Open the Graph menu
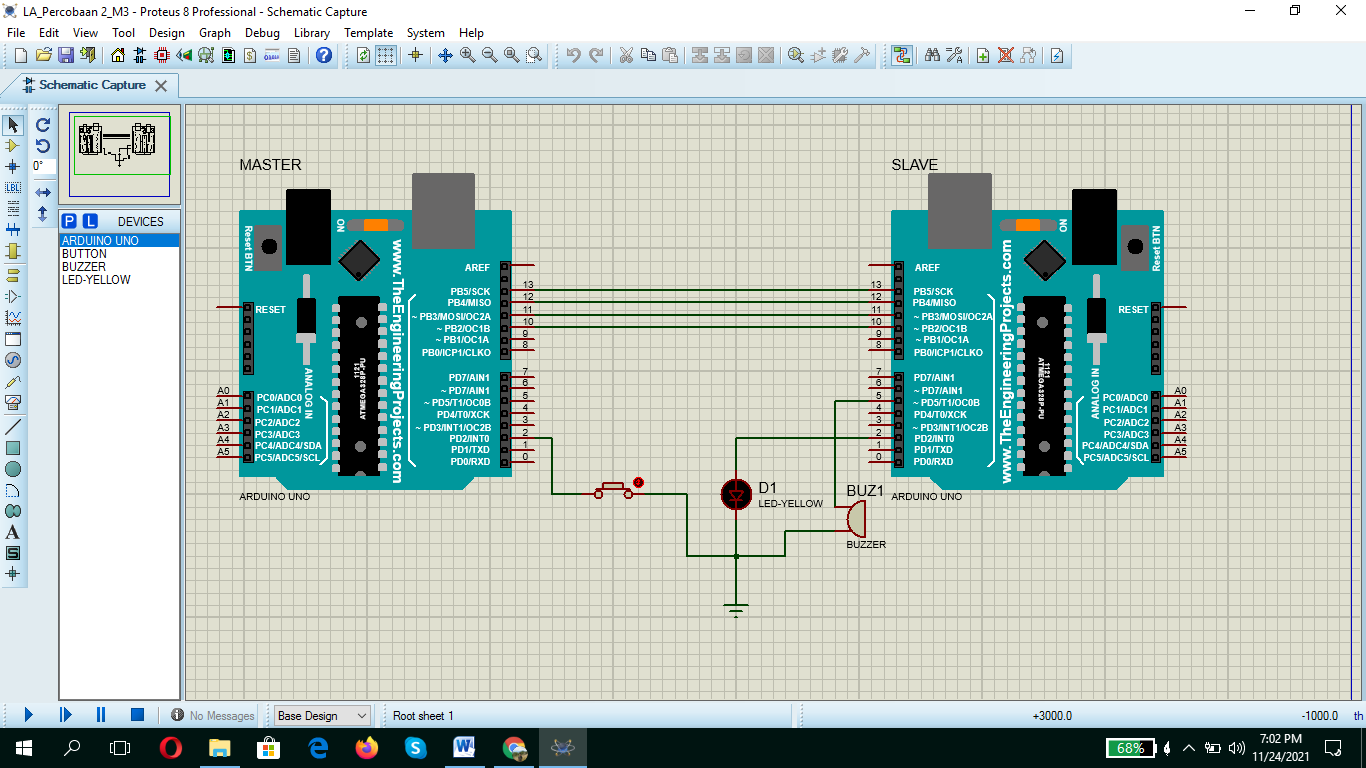Viewport: 1366px width, 768px height. pyautogui.click(x=215, y=33)
